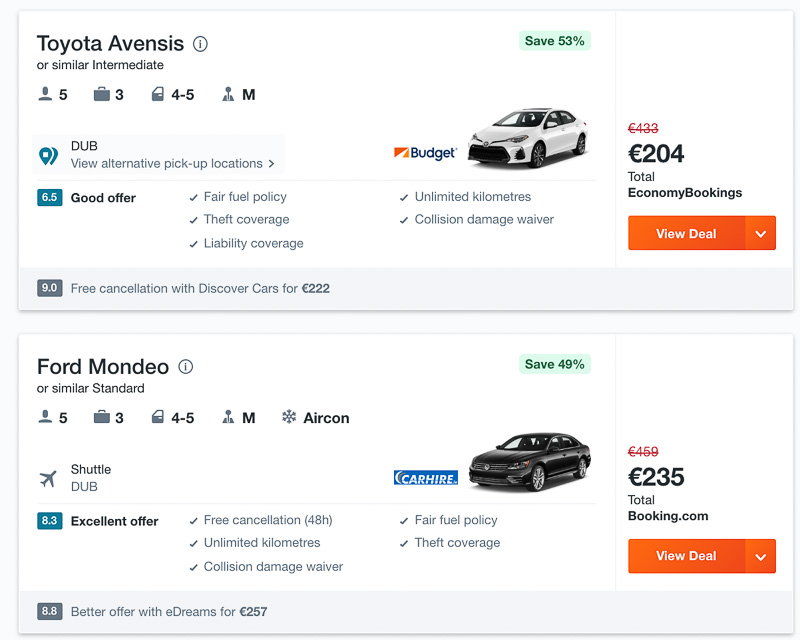This screenshot has width=800, height=640.
Task: Click the Toyota Avensis passenger seats icon
Action: tap(45, 94)
